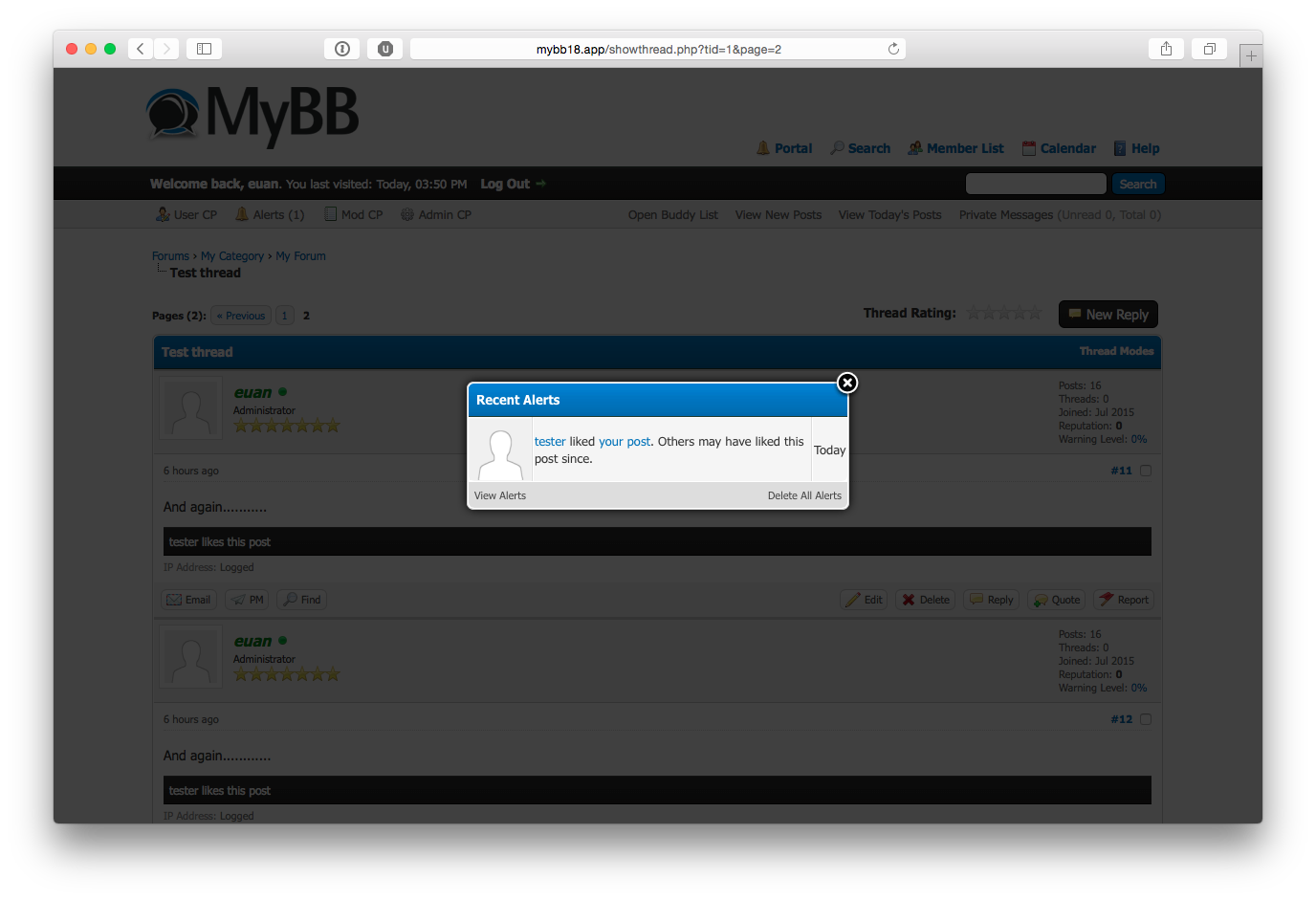
Task: Email the author of post #11
Action: (189, 600)
